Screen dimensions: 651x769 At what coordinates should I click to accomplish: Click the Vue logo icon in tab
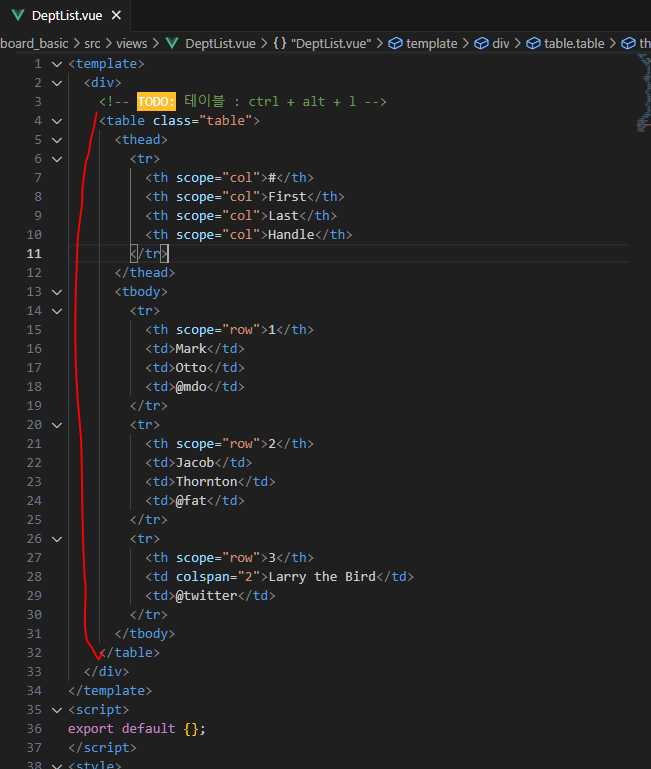coord(18,16)
